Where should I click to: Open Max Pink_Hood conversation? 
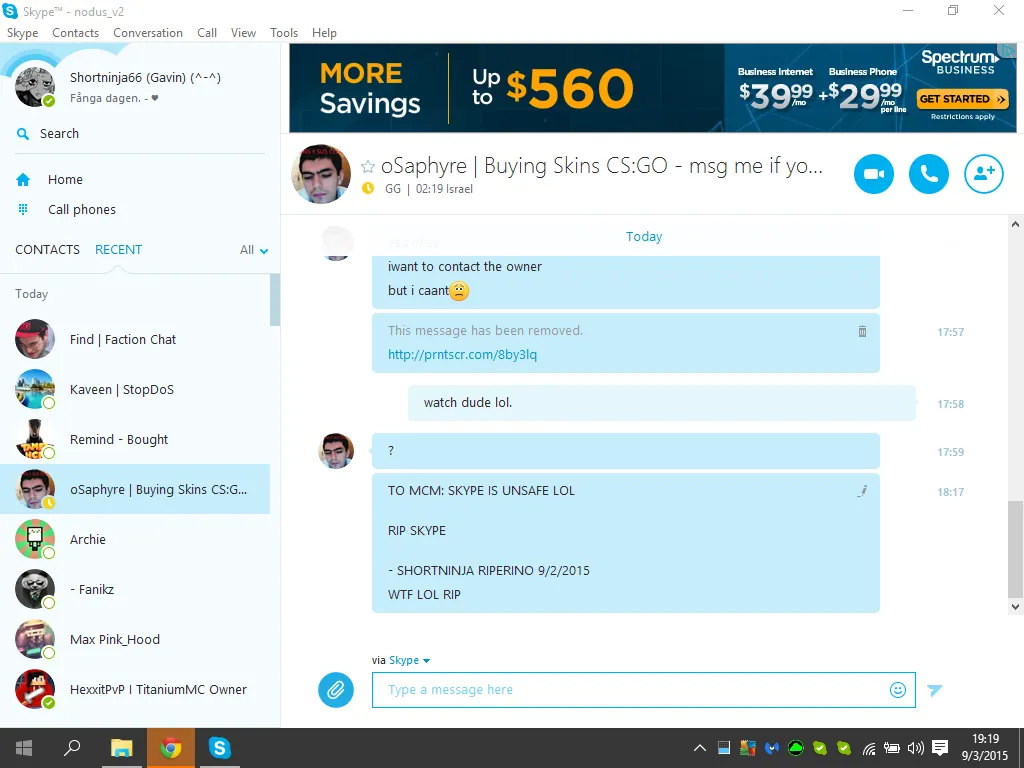point(135,639)
